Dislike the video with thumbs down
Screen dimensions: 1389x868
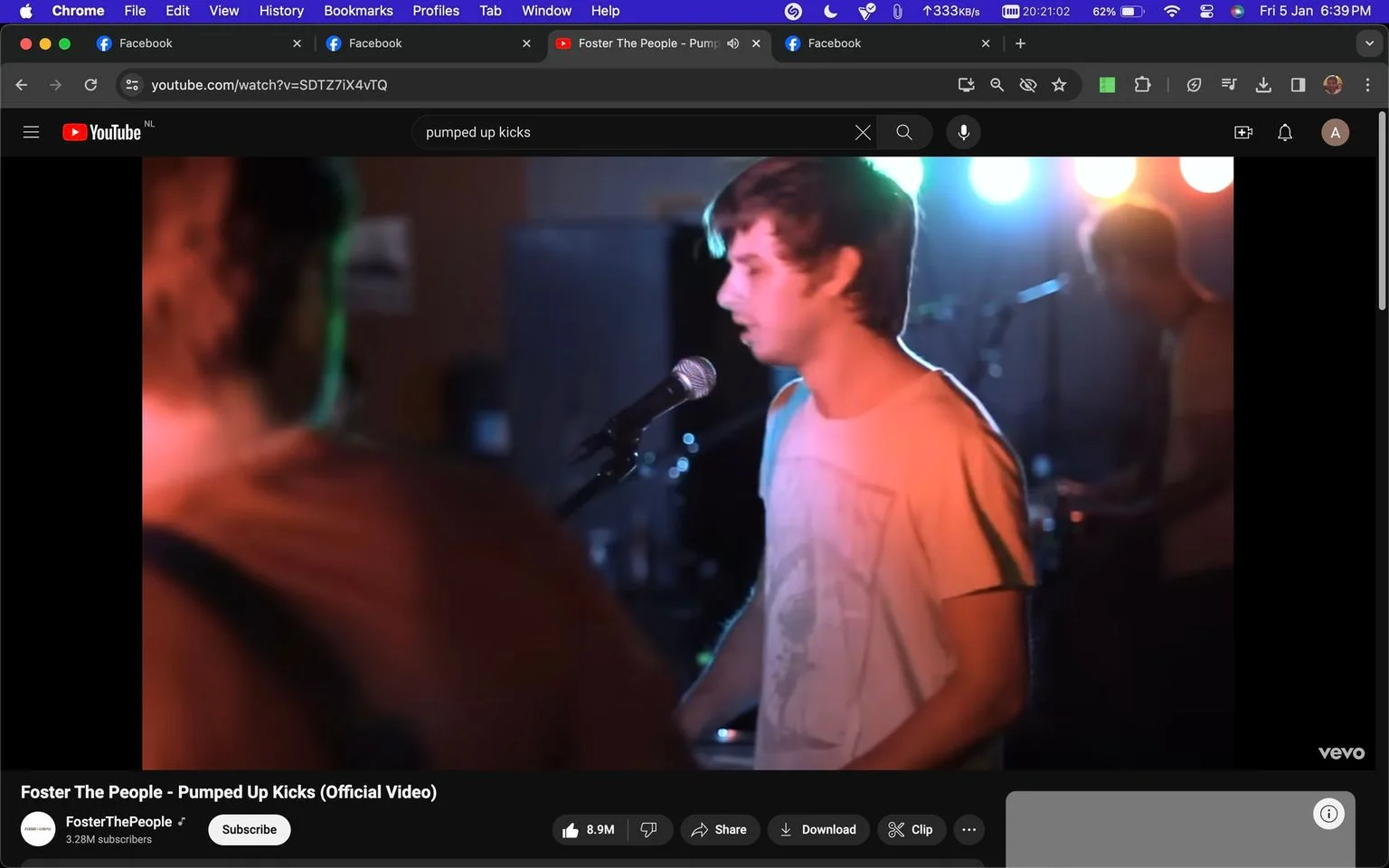[649, 830]
